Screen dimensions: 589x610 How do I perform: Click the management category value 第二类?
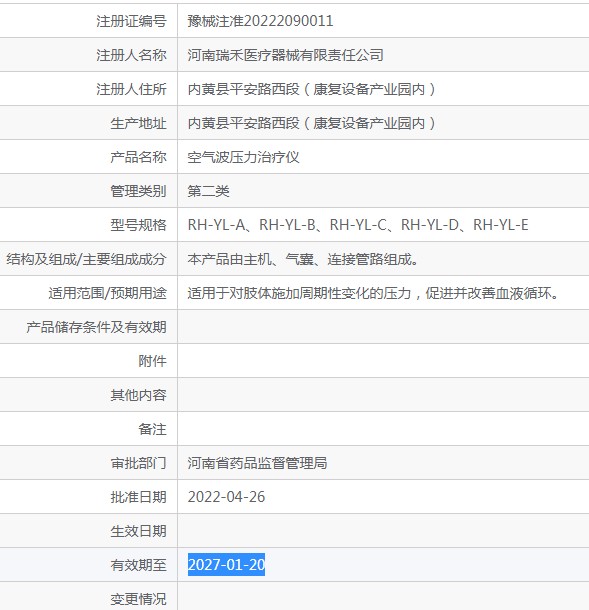click(209, 191)
